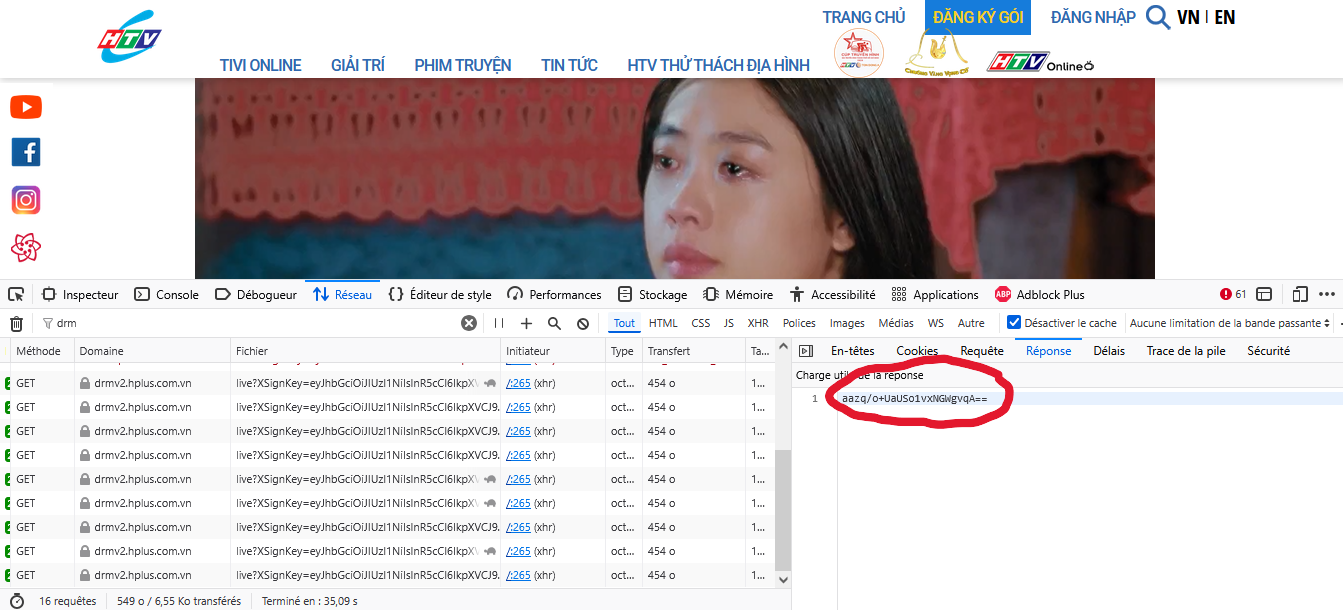
Task: Switch site language to EN
Action: pos(1224,17)
